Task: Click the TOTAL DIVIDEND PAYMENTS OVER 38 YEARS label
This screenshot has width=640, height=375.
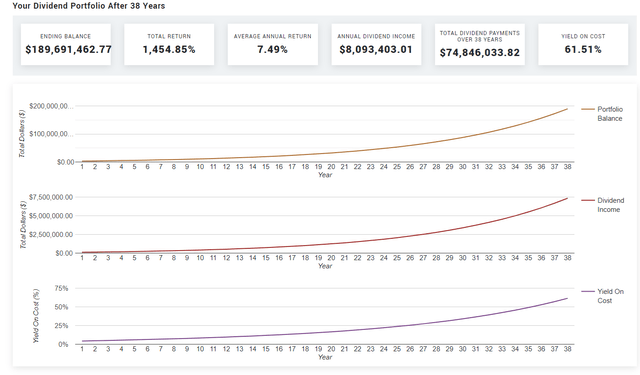Action: [x=480, y=36]
